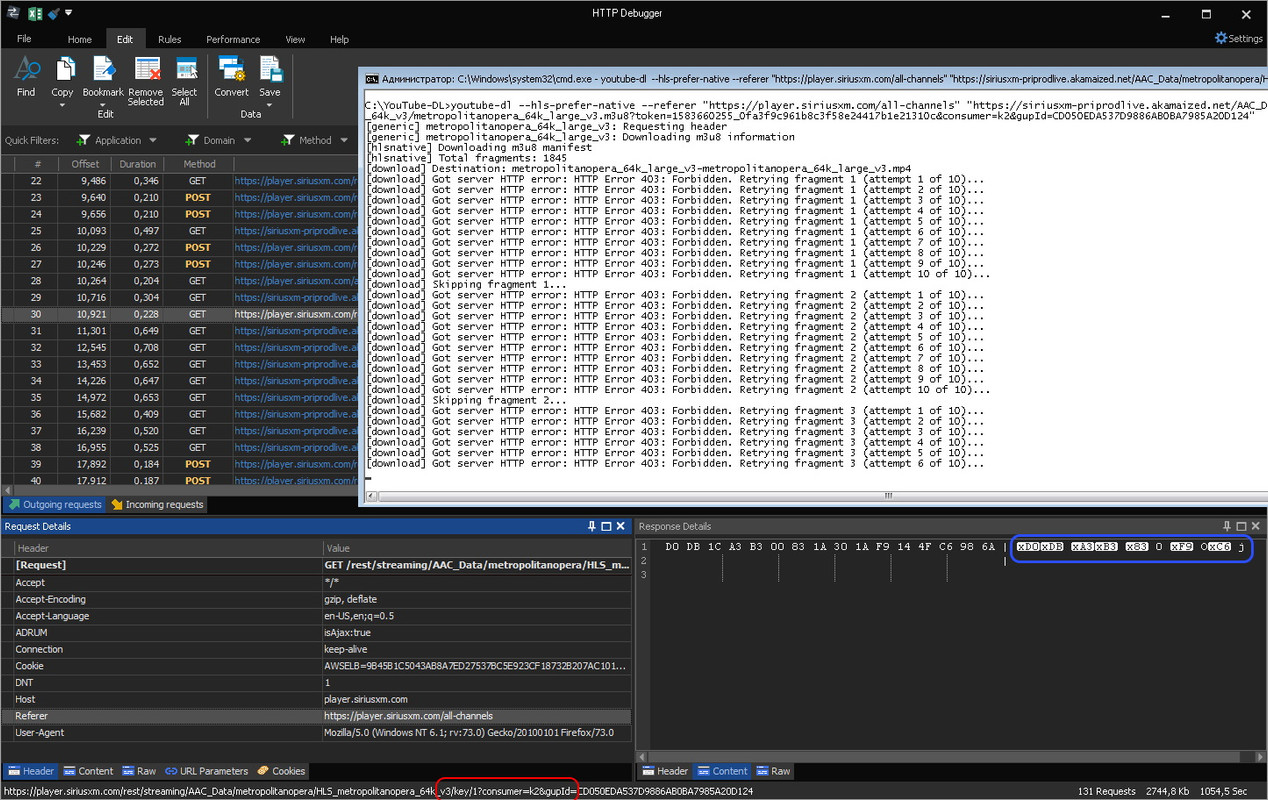
Task: Sort by the Duration column header
Action: coord(138,164)
